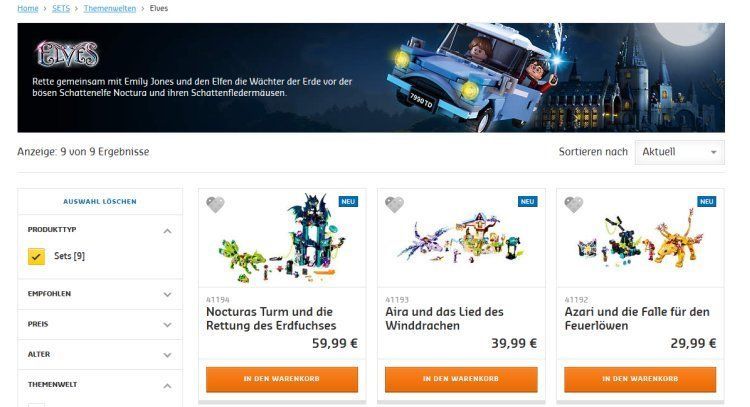The width and height of the screenshot is (750, 407).
Task: Collapse the Produkttyp filter section
Action: 167,231
